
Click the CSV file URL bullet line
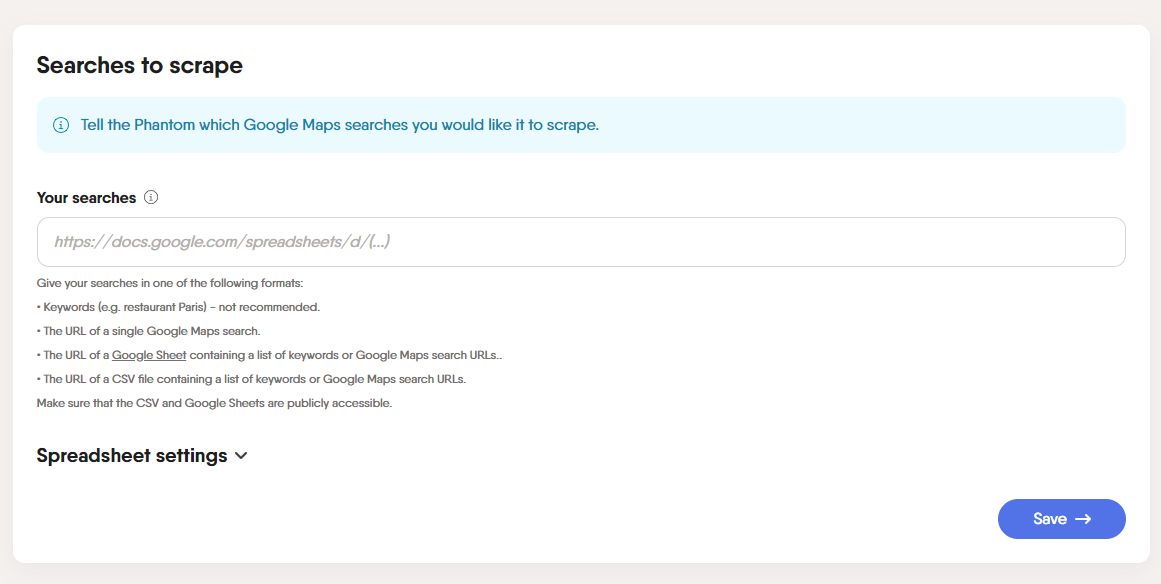pyautogui.click(x=251, y=379)
